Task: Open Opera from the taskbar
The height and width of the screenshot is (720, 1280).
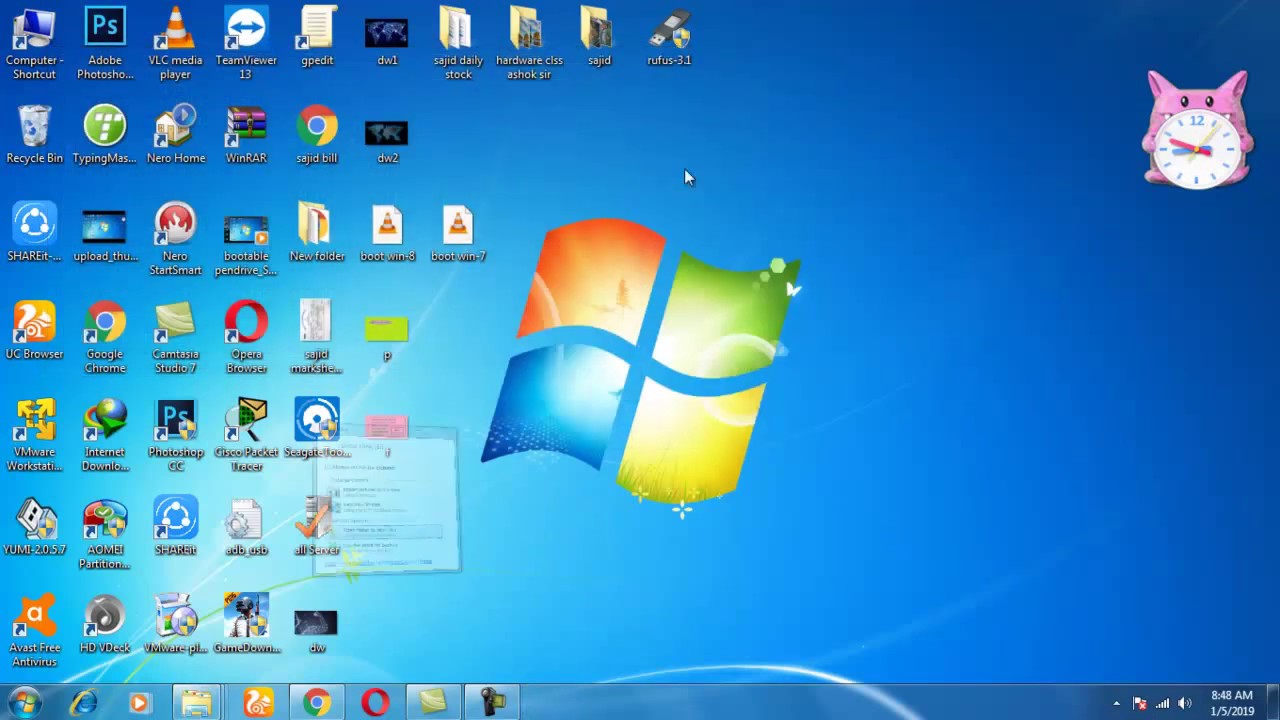Action: (375, 703)
